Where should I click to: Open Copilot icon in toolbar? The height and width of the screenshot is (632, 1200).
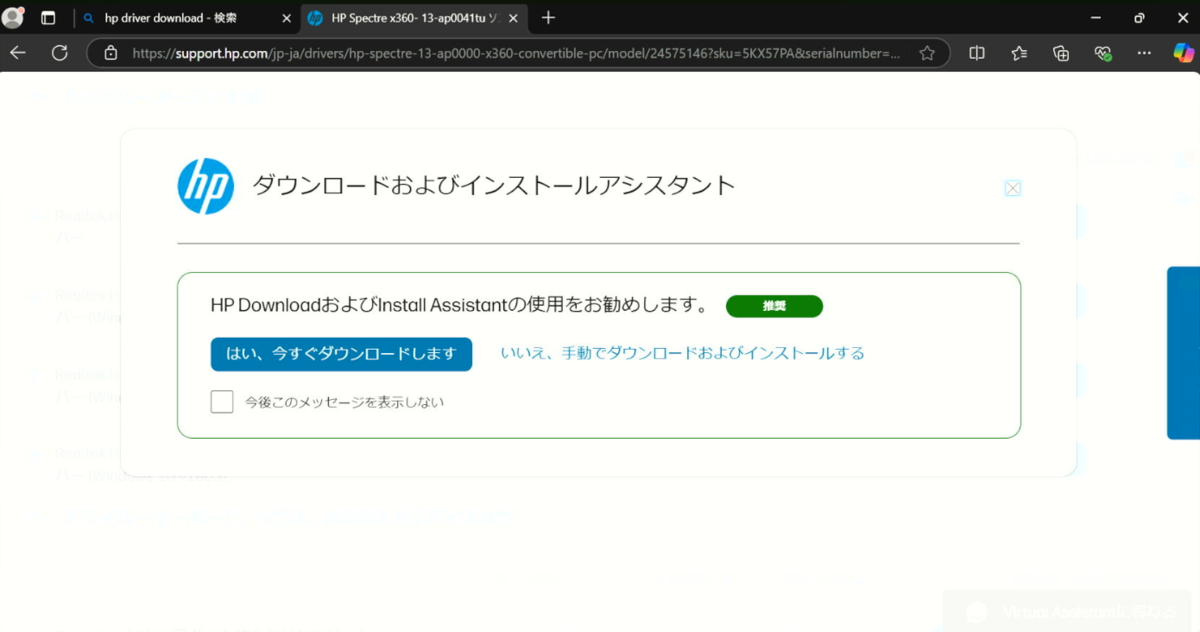coord(1182,53)
